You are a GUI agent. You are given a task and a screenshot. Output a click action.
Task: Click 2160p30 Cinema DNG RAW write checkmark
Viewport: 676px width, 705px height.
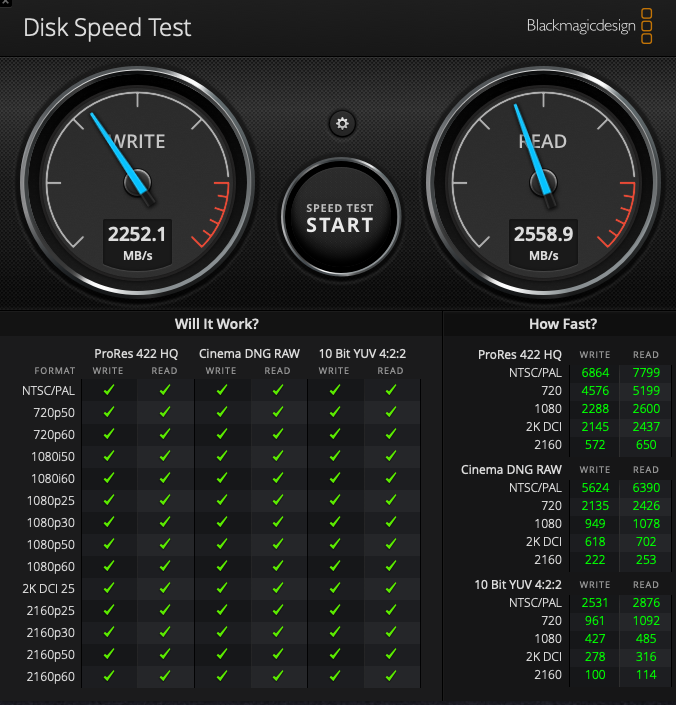[x=222, y=632]
